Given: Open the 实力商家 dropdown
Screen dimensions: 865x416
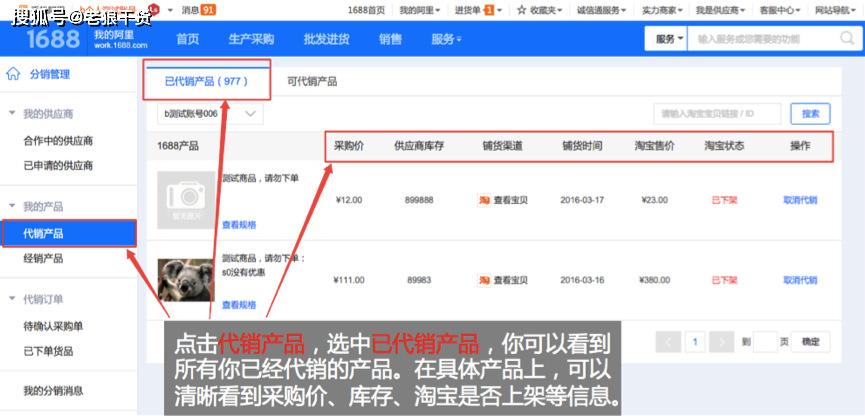Looking at the screenshot, I should tap(663, 10).
